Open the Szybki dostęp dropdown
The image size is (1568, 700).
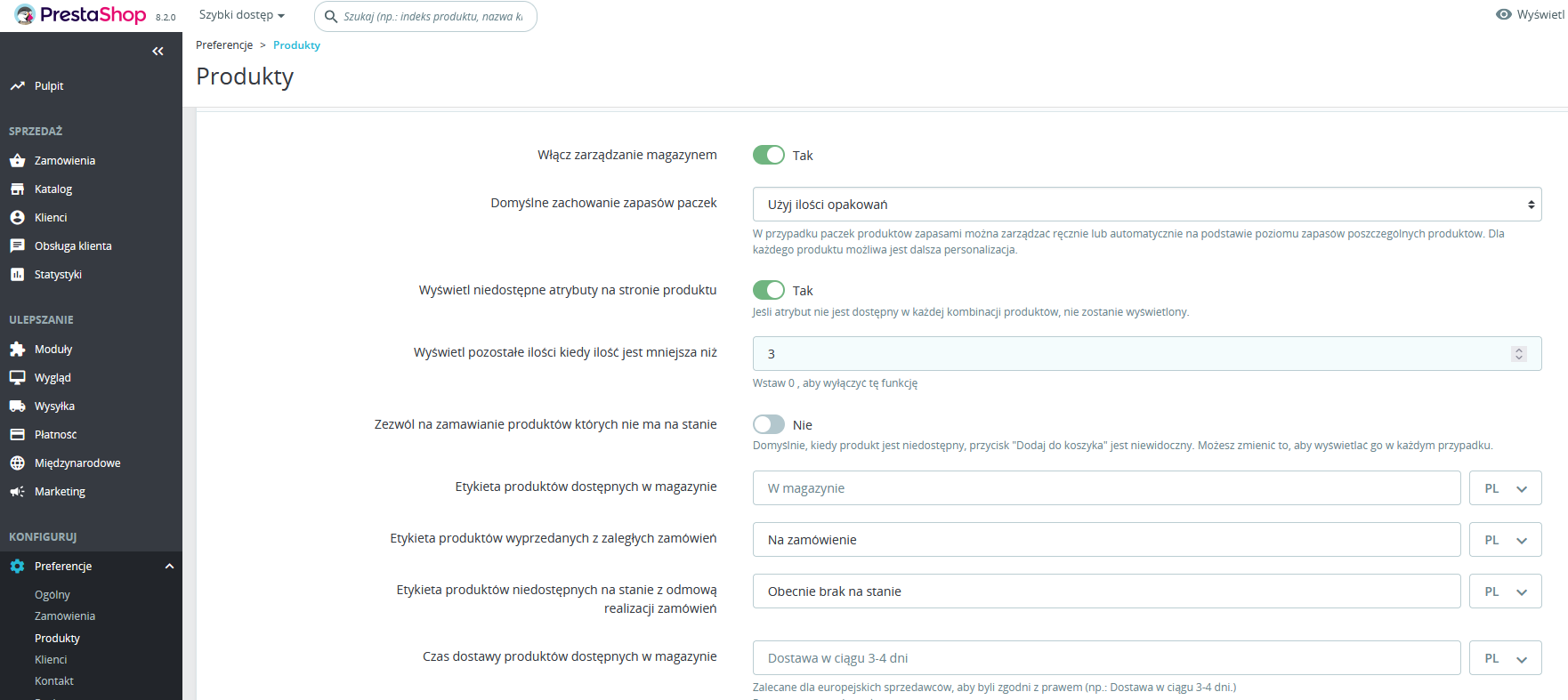tap(242, 15)
